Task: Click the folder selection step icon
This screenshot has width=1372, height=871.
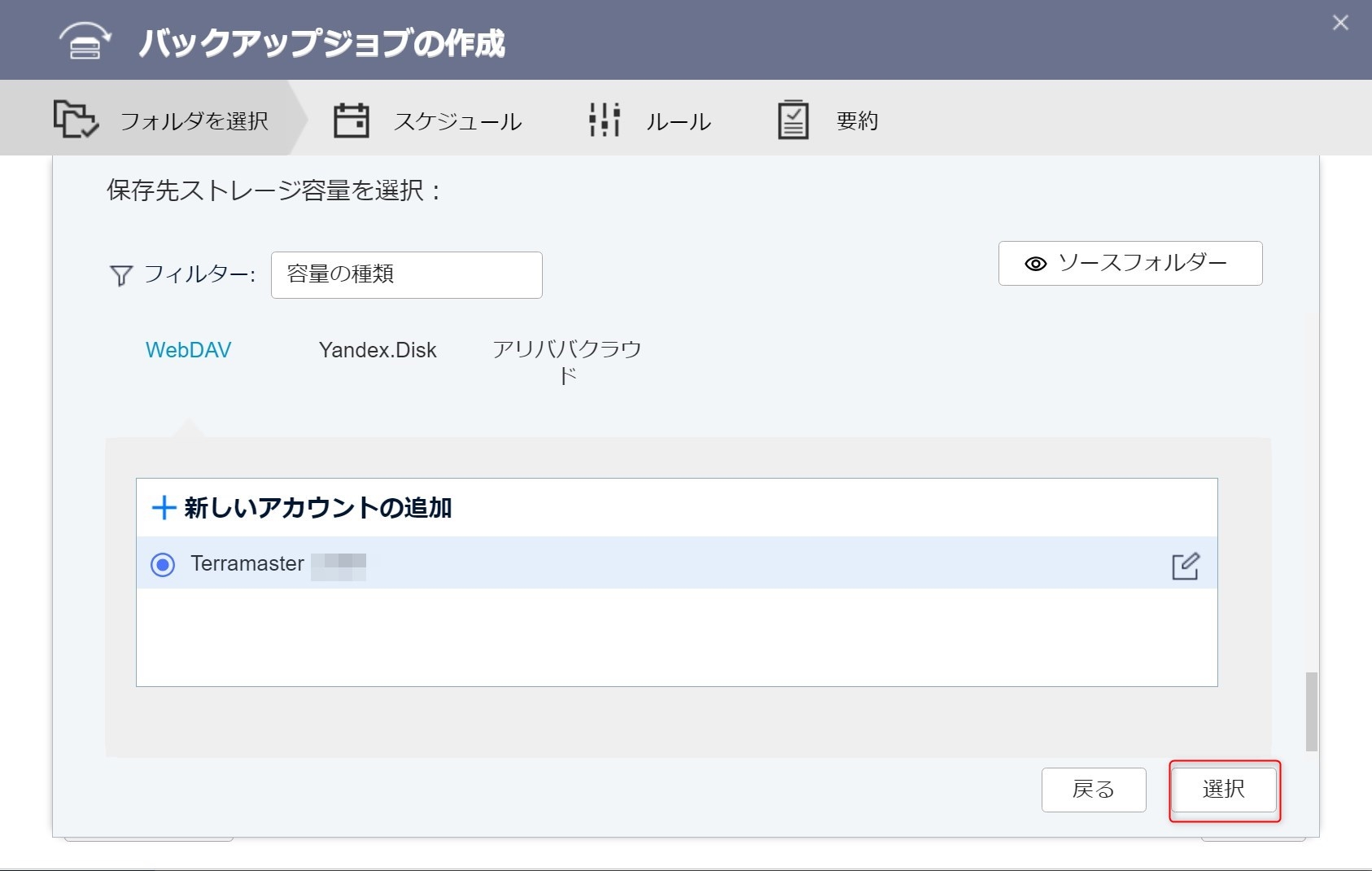Action: coord(76,120)
